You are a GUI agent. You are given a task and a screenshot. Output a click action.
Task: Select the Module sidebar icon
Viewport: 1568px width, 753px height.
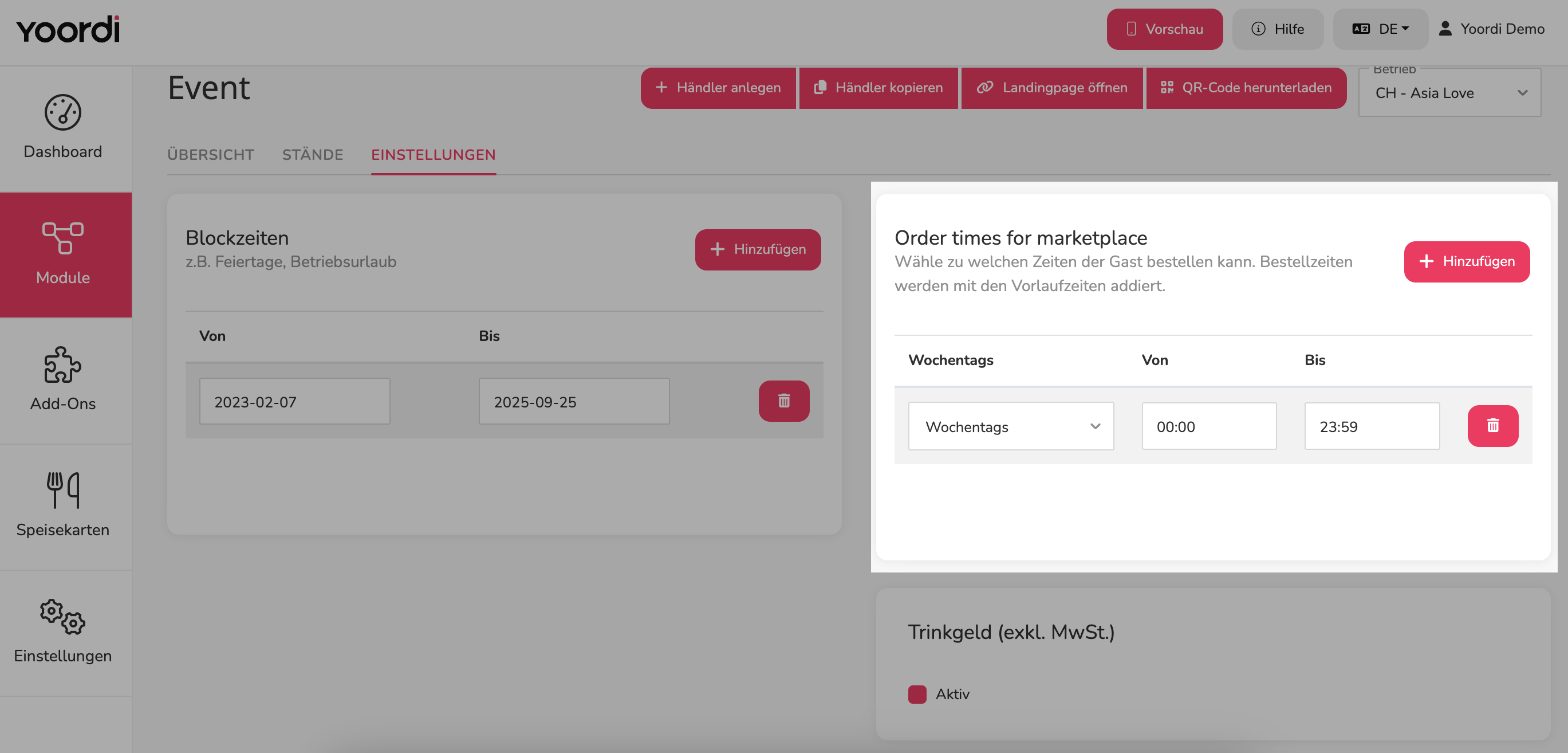point(62,238)
